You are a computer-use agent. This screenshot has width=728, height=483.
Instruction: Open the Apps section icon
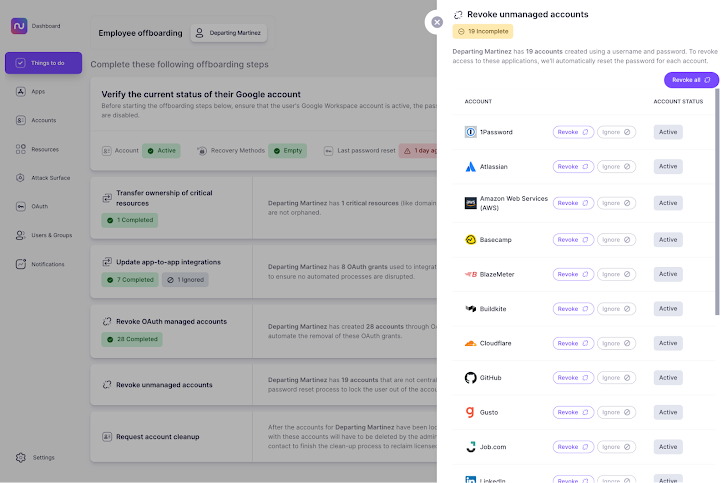[22, 91]
